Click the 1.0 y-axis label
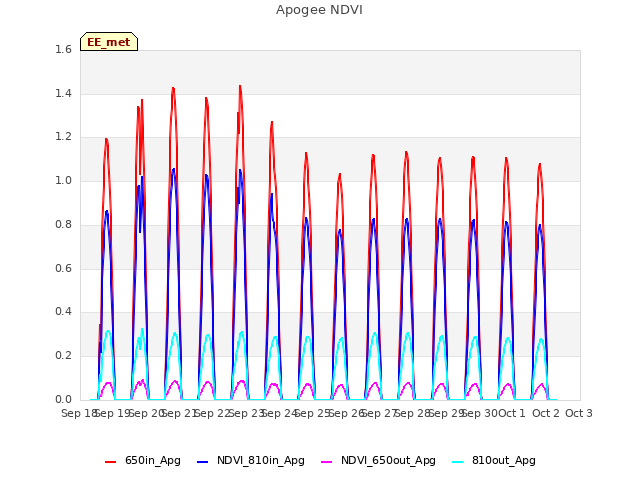This screenshot has width=640, height=480. pos(63,180)
